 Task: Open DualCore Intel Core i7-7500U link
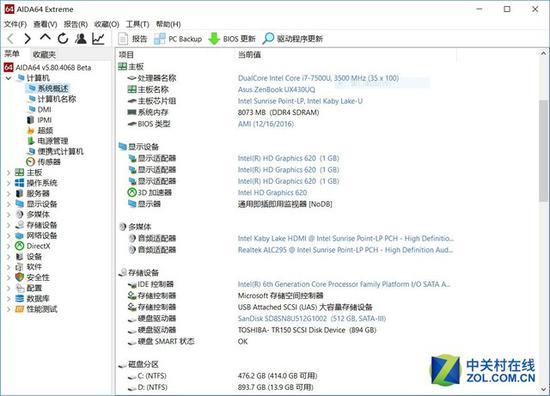[318, 78]
